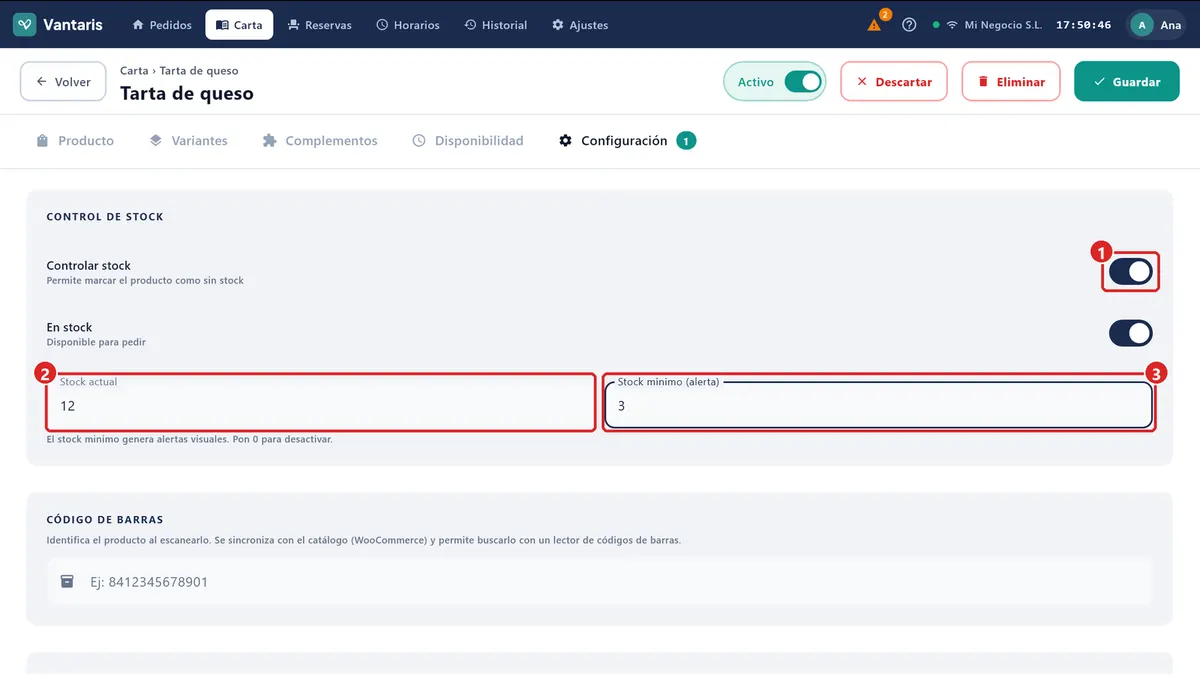1200x692 pixels.
Task: Click the Tarta de queso page title
Action: pyautogui.click(x=187, y=93)
